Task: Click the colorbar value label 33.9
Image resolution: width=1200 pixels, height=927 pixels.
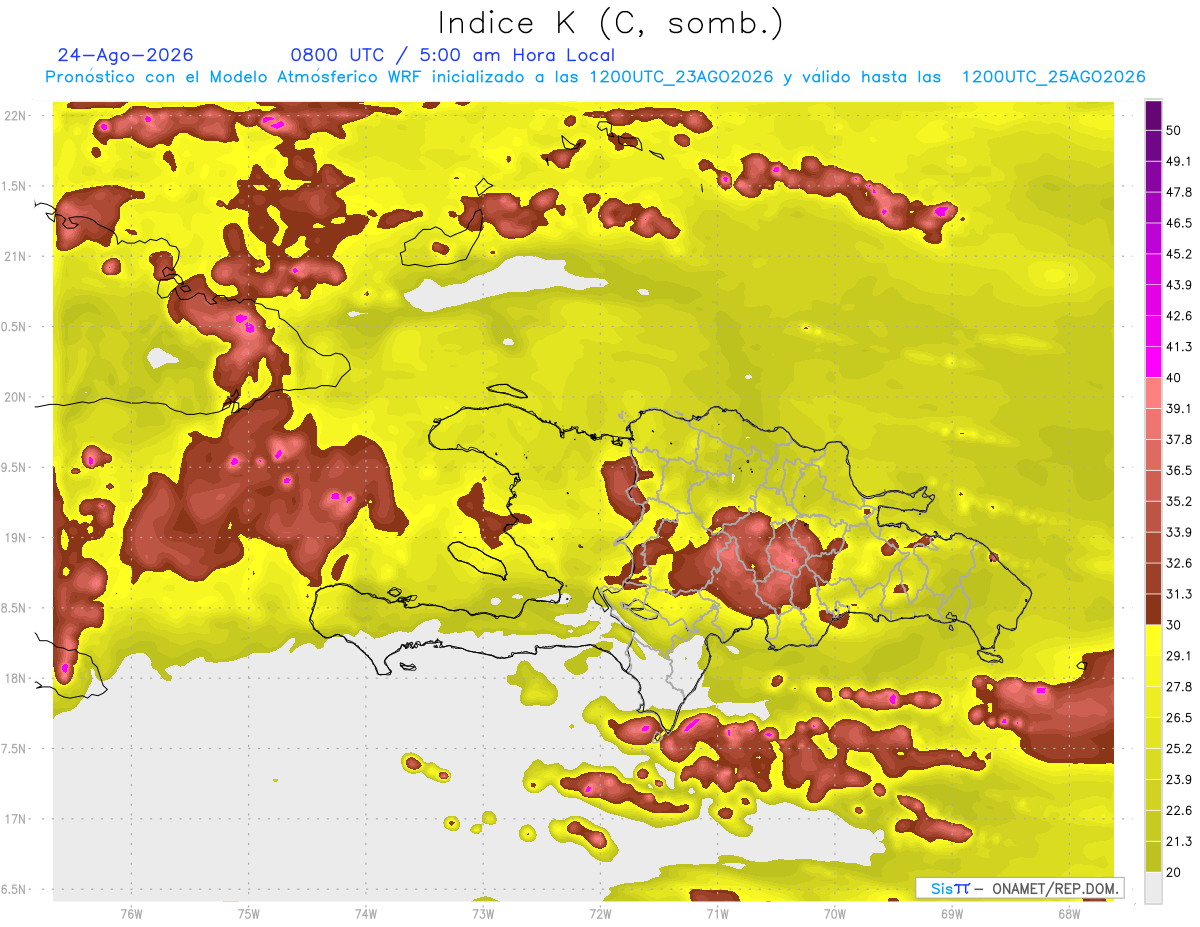Action: [1179, 532]
